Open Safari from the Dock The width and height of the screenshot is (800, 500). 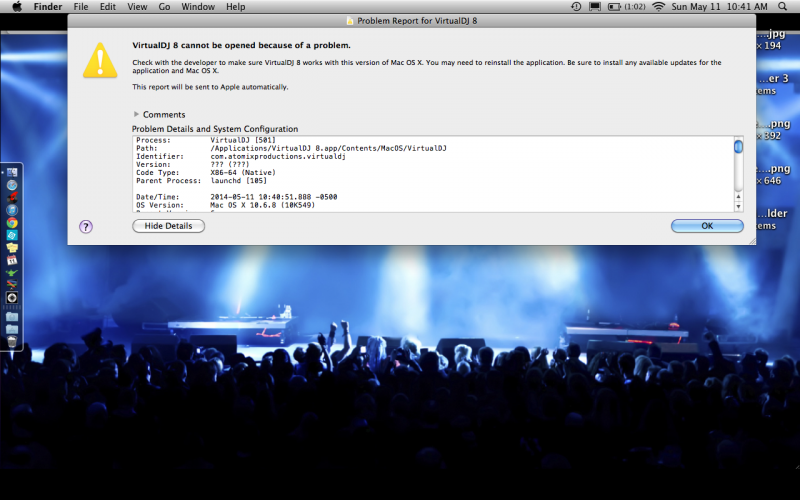pos(12,185)
